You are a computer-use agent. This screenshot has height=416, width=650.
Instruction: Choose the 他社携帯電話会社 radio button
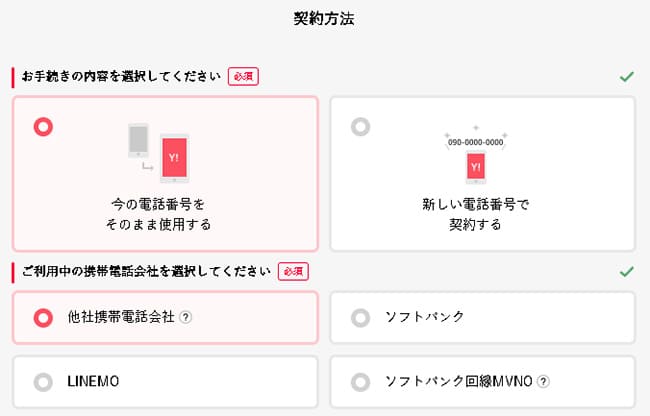pos(43,317)
